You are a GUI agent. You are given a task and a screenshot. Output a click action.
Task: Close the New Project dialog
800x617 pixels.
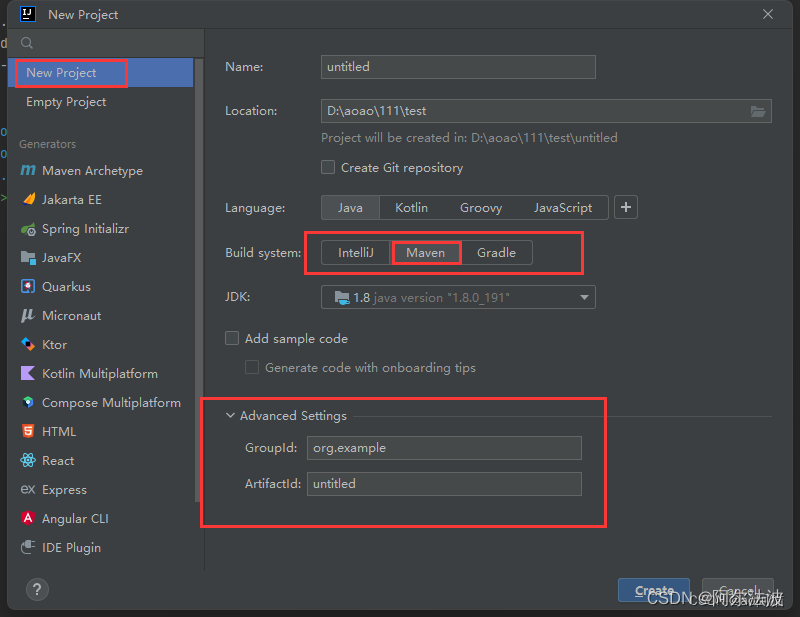[768, 14]
